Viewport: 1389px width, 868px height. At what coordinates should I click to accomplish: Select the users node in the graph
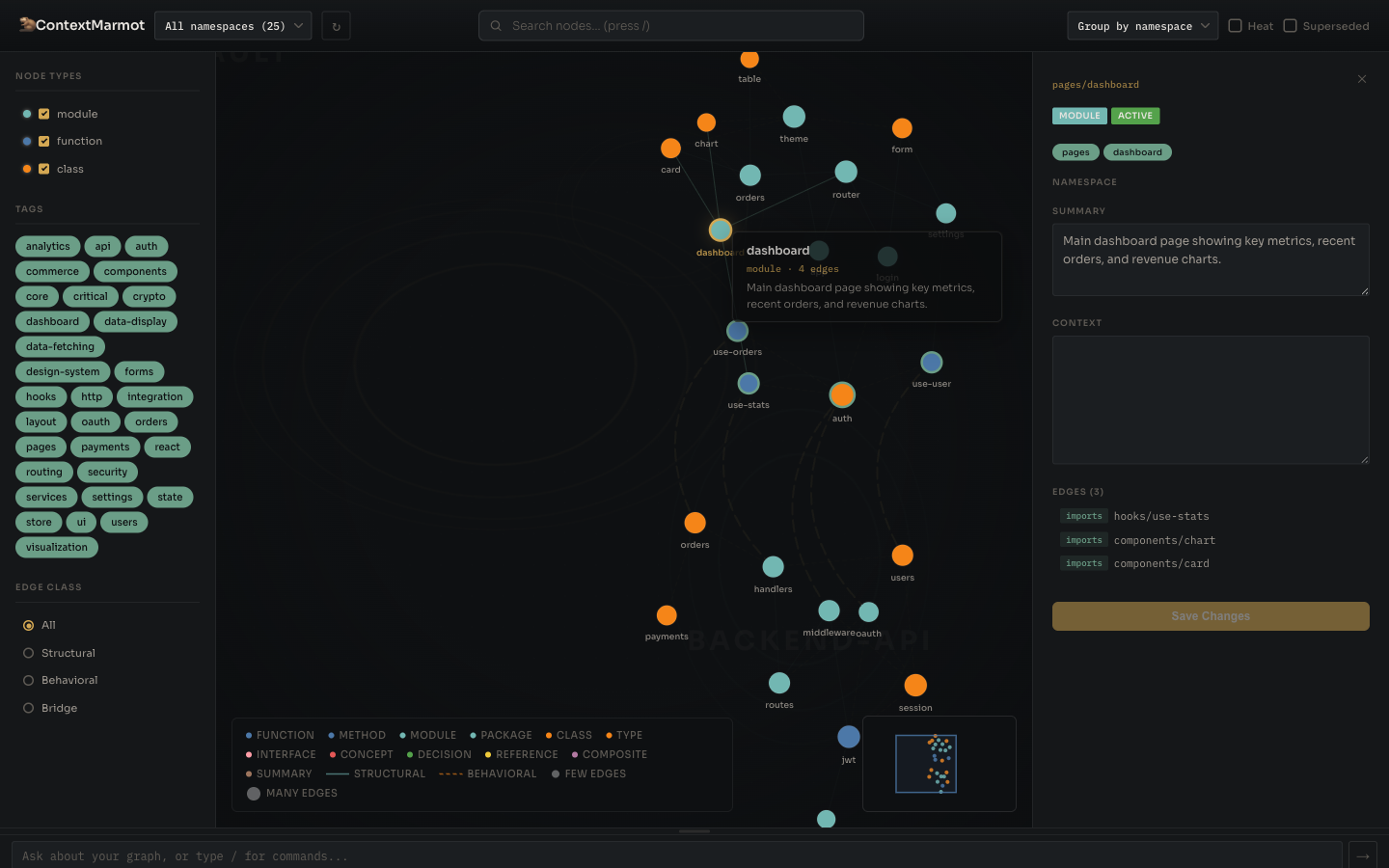point(902,555)
